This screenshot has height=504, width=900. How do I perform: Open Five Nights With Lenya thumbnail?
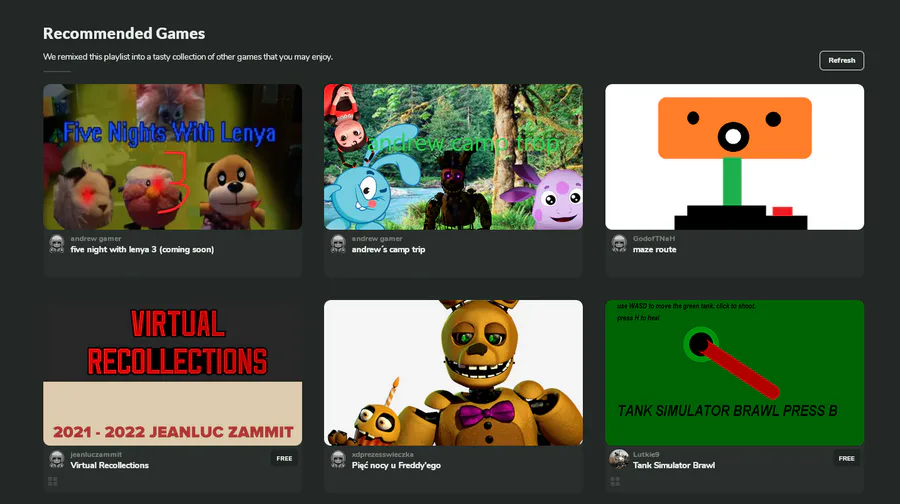point(173,157)
